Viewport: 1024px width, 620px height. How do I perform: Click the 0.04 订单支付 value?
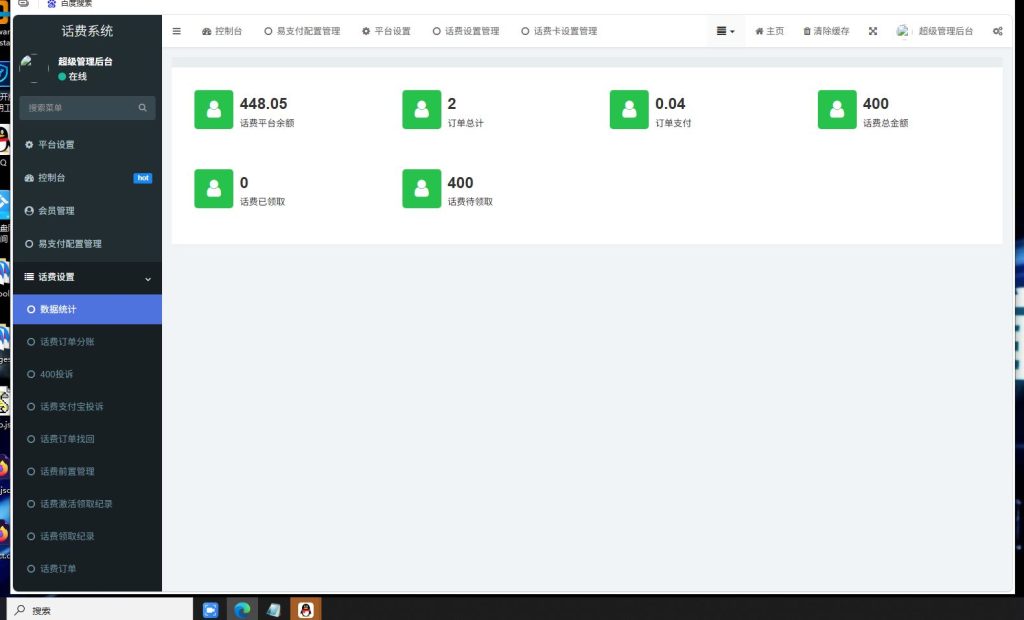point(670,104)
